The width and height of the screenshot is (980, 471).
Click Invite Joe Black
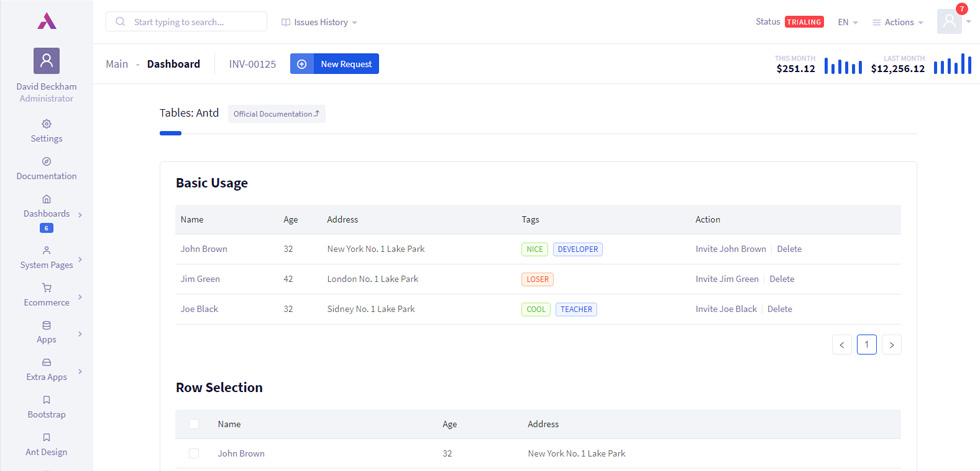tap(726, 309)
